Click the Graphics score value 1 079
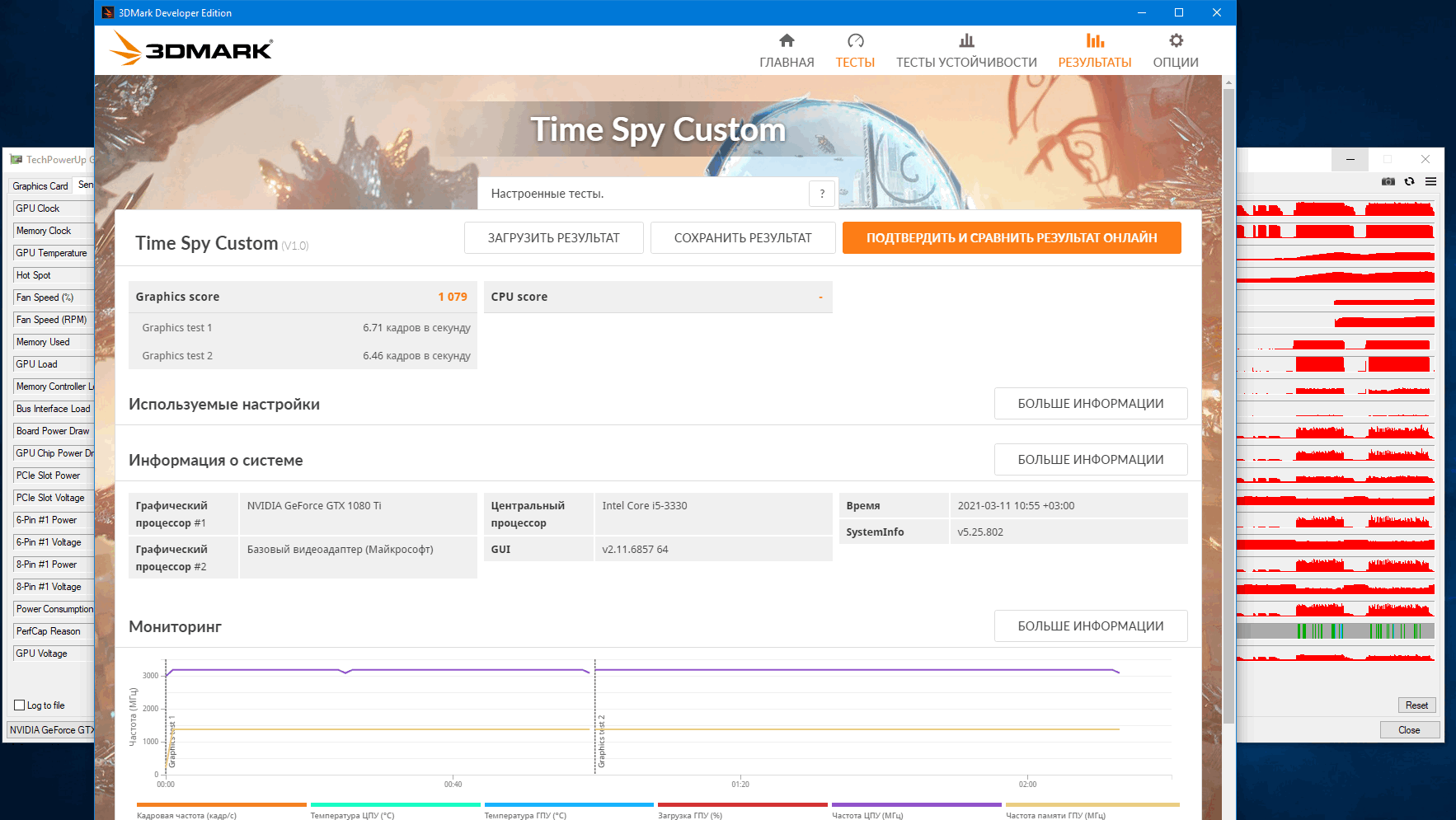The width and height of the screenshot is (1456, 820). coord(453,297)
